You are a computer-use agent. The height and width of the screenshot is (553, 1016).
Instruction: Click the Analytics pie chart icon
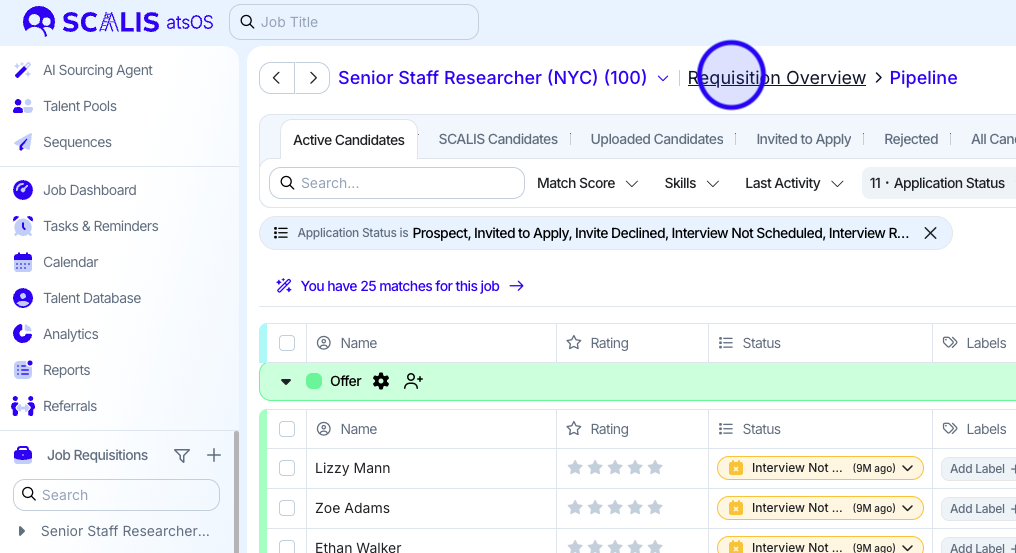[x=23, y=334]
